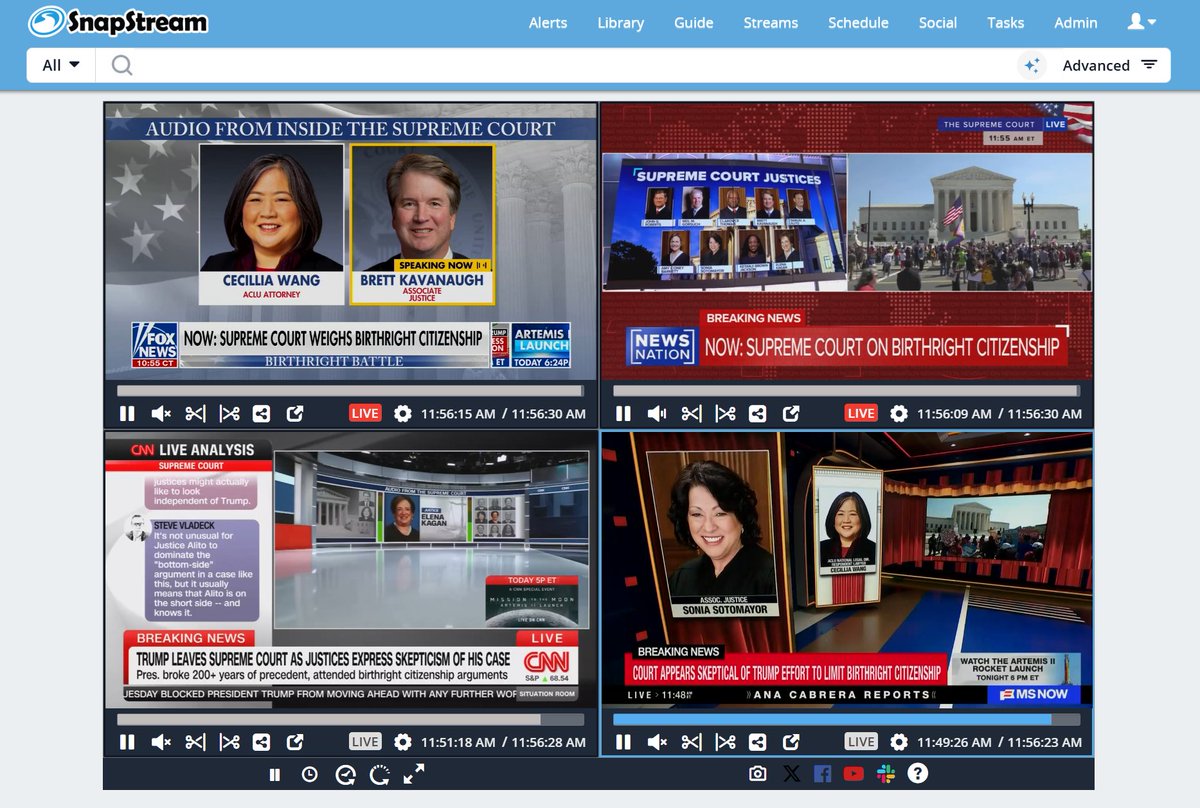Click the AI sparkle search icon

click(x=1032, y=65)
